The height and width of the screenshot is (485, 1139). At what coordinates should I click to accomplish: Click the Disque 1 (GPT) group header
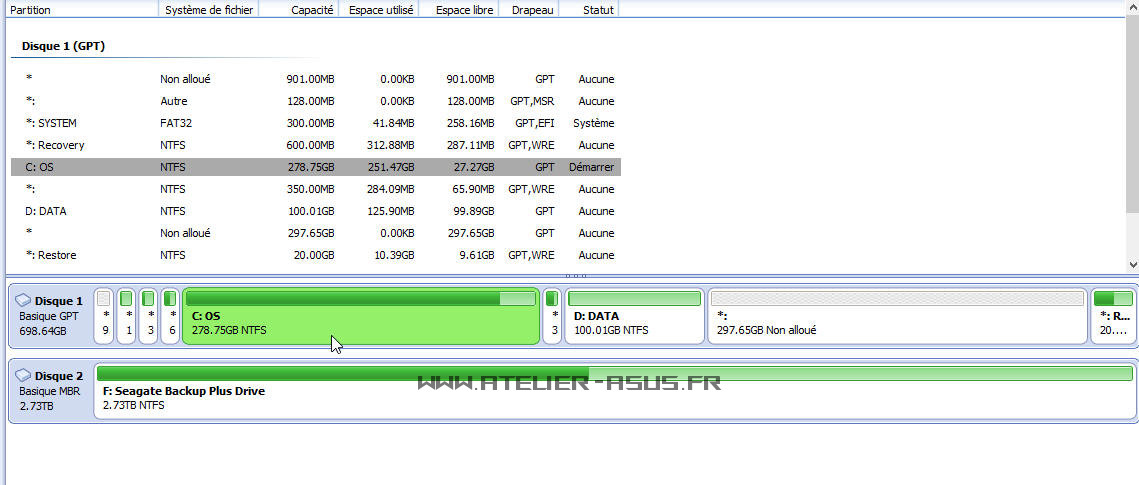(63, 46)
